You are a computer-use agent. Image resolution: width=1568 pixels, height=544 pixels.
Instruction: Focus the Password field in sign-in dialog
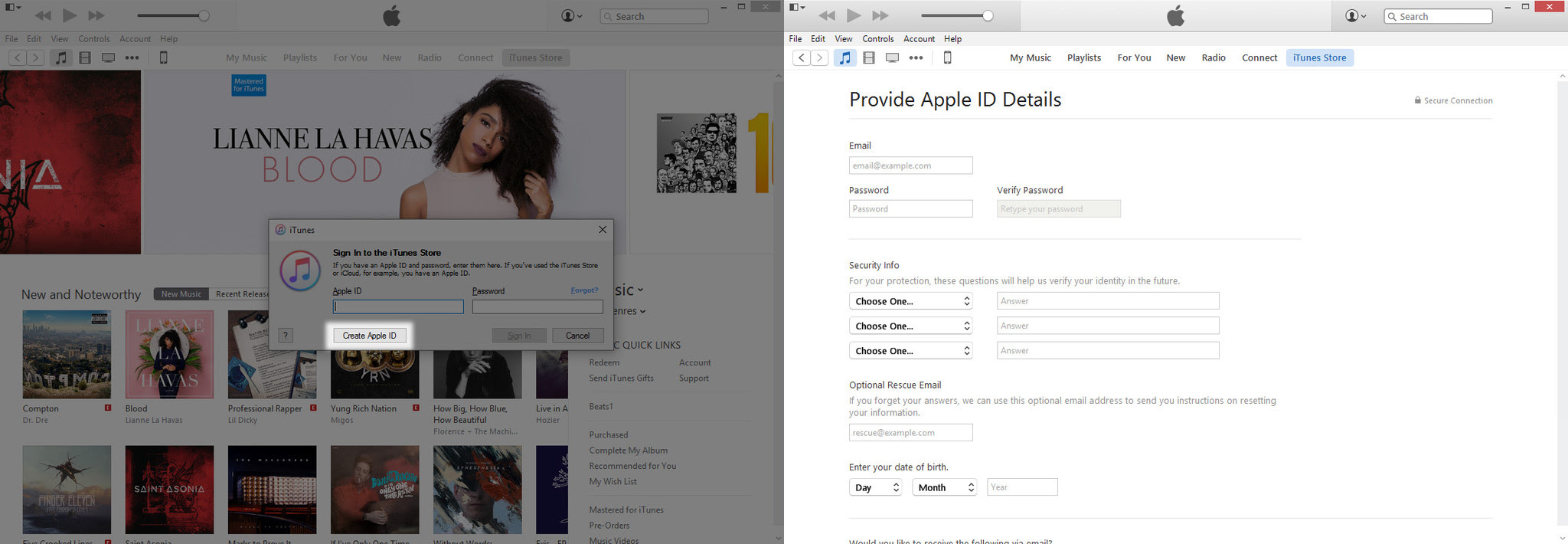(537, 306)
